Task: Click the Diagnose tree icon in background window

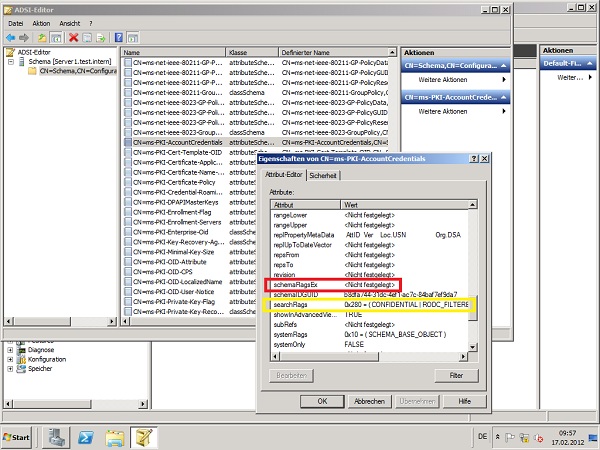Action: (x=22, y=350)
